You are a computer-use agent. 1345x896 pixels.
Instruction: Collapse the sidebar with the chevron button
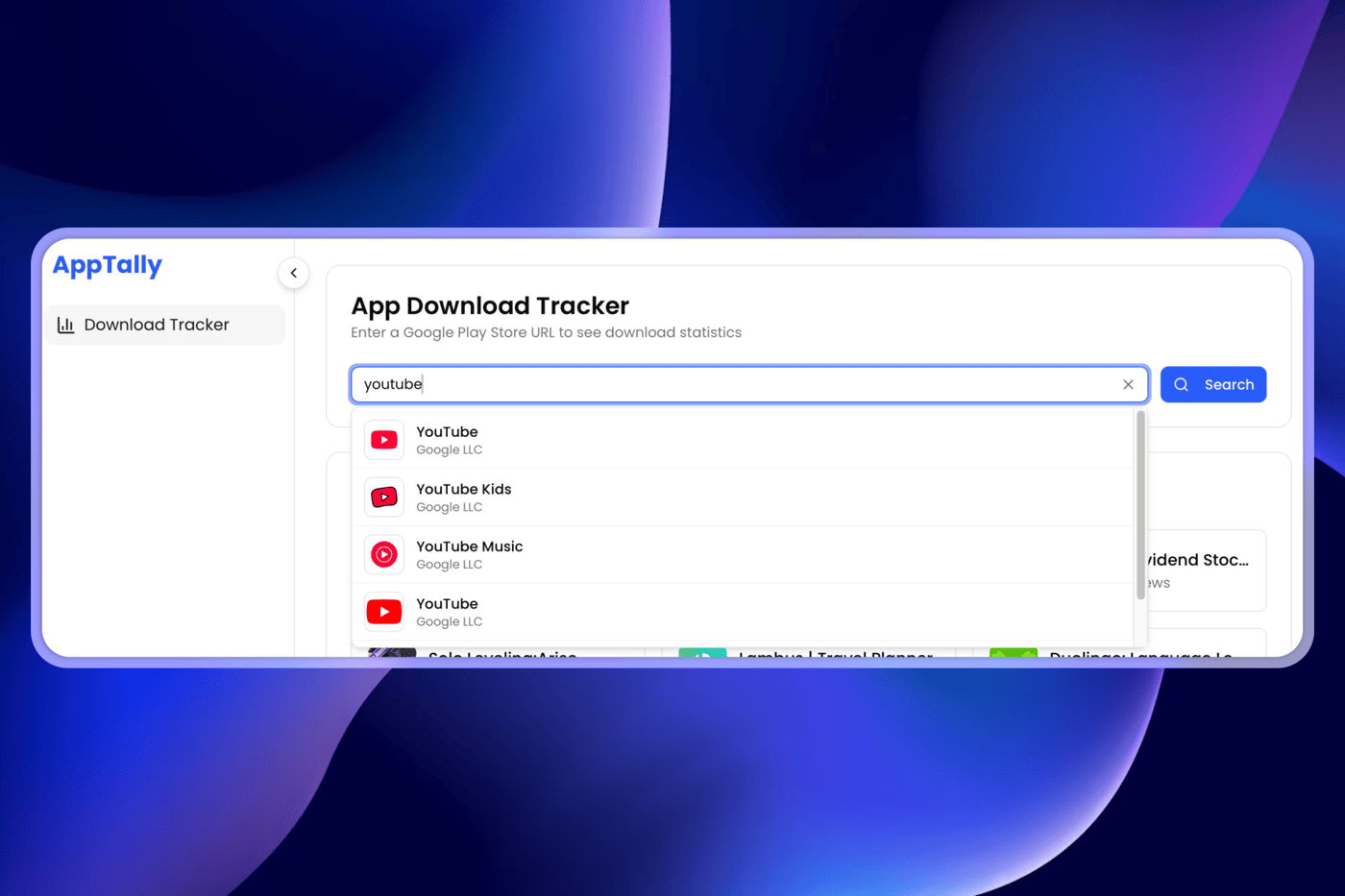click(x=294, y=273)
